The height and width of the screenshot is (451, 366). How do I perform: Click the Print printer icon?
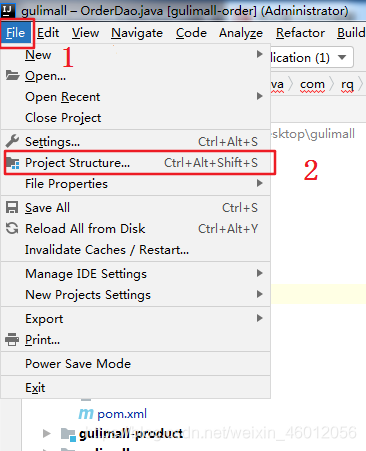[x=12, y=340]
